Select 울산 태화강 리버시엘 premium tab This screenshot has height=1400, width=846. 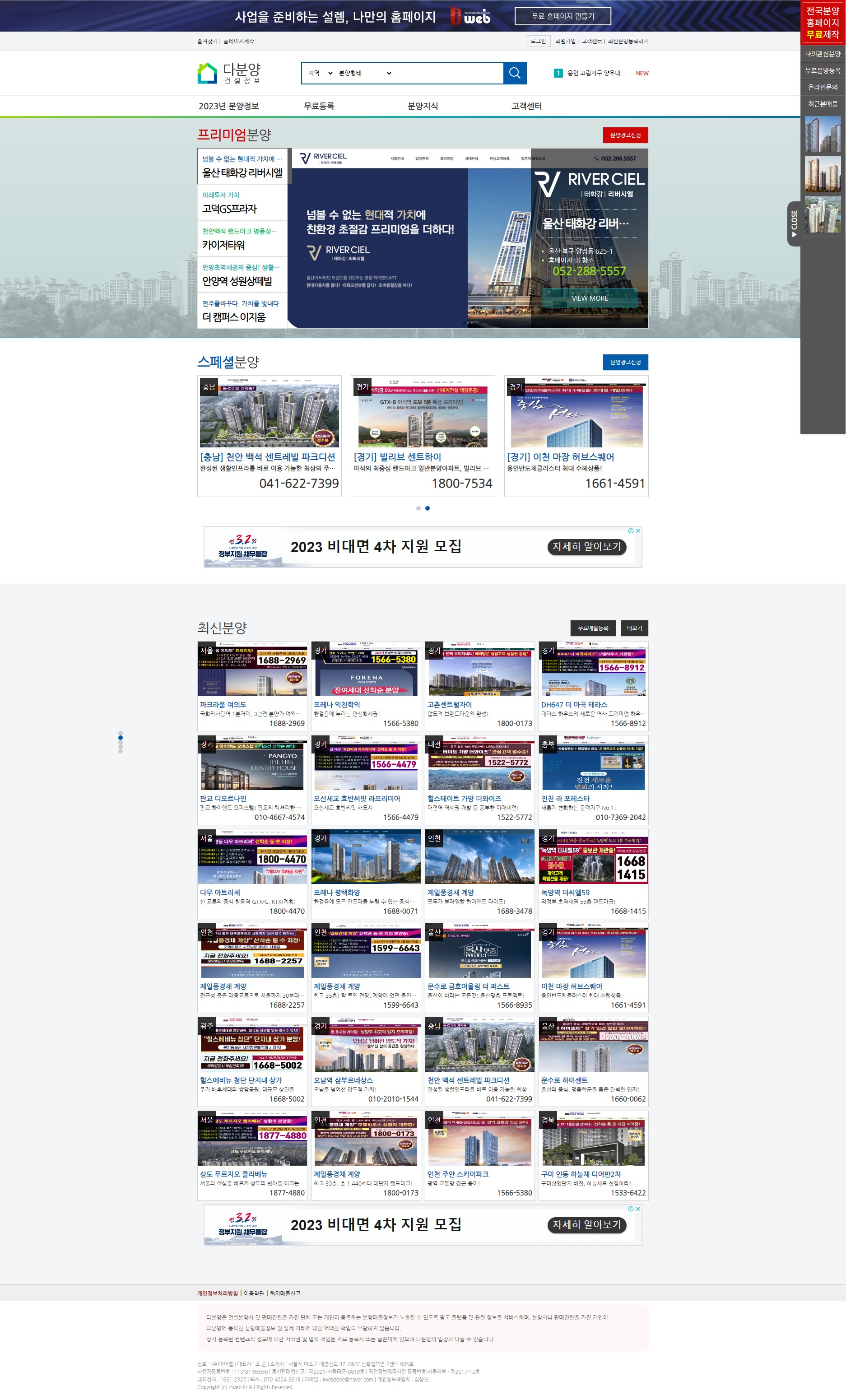point(242,166)
